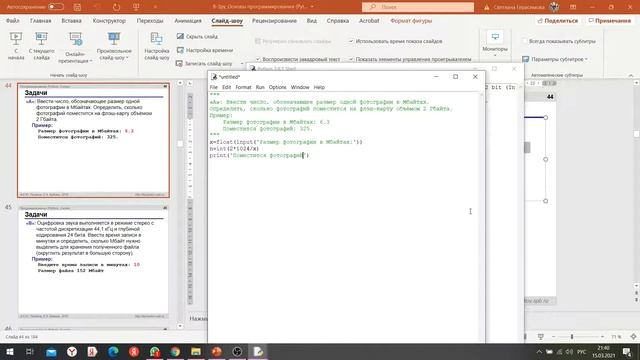Open Microsoft Edge from taskbar
Screen dimensions: 640x360
tap(113, 351)
